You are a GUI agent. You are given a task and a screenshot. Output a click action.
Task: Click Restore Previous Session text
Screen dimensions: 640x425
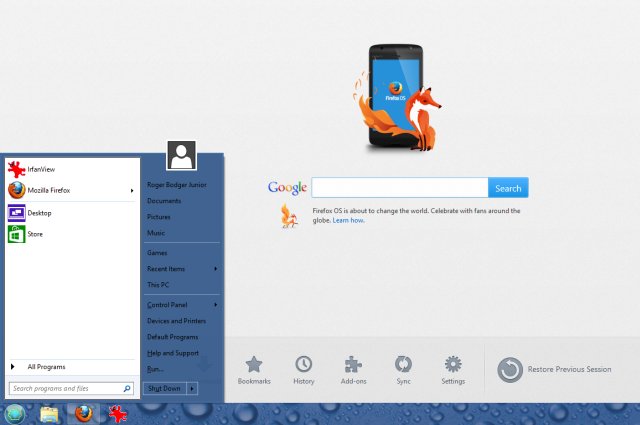pyautogui.click(x=569, y=369)
